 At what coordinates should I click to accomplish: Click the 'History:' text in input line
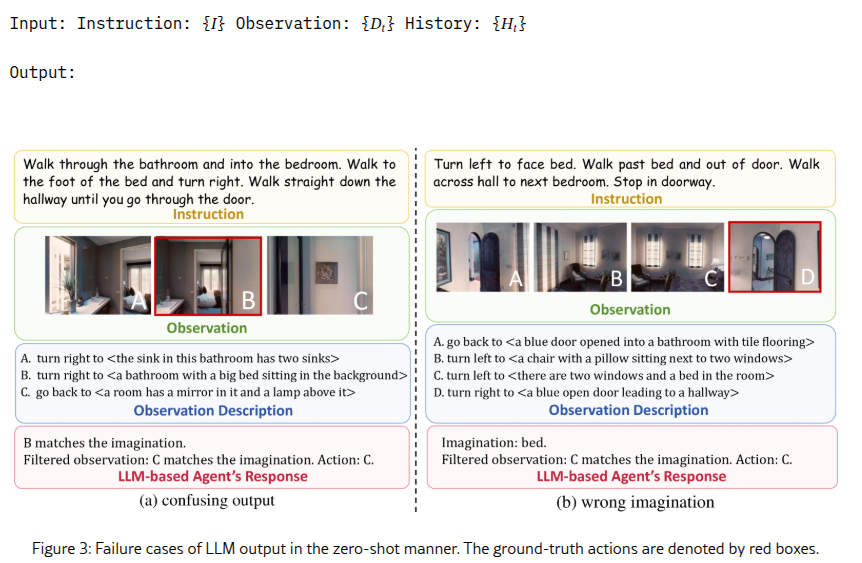click(x=443, y=24)
